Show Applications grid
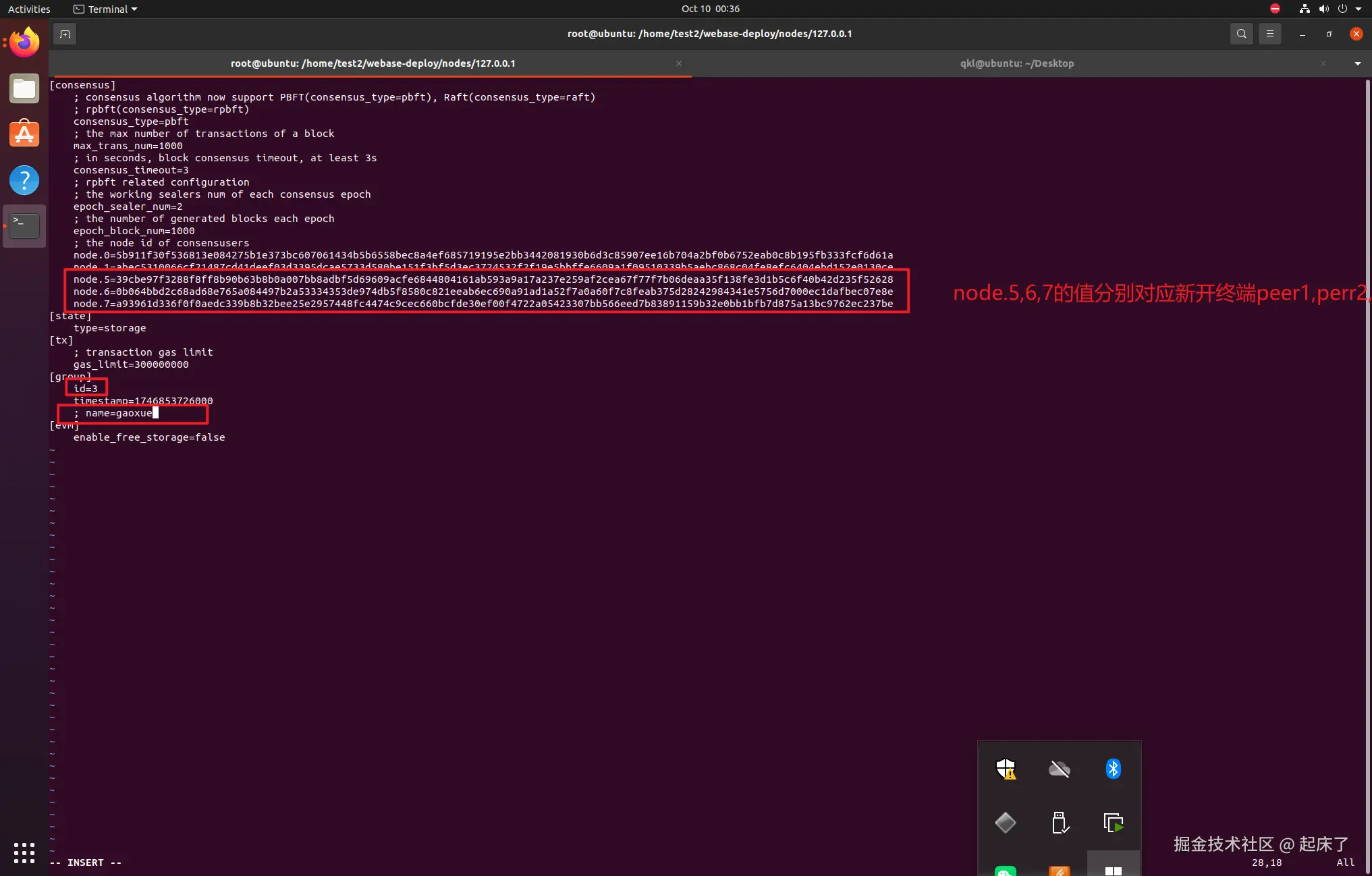Image resolution: width=1372 pixels, height=876 pixels. pos(24,852)
